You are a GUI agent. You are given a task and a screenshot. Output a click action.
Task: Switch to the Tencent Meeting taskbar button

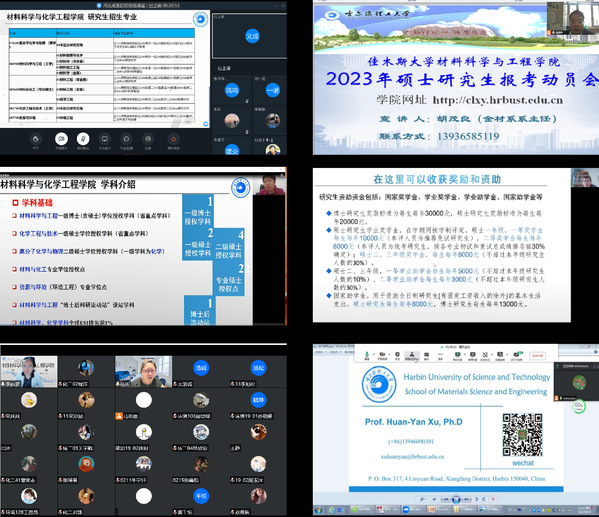pyautogui.click(x=414, y=510)
